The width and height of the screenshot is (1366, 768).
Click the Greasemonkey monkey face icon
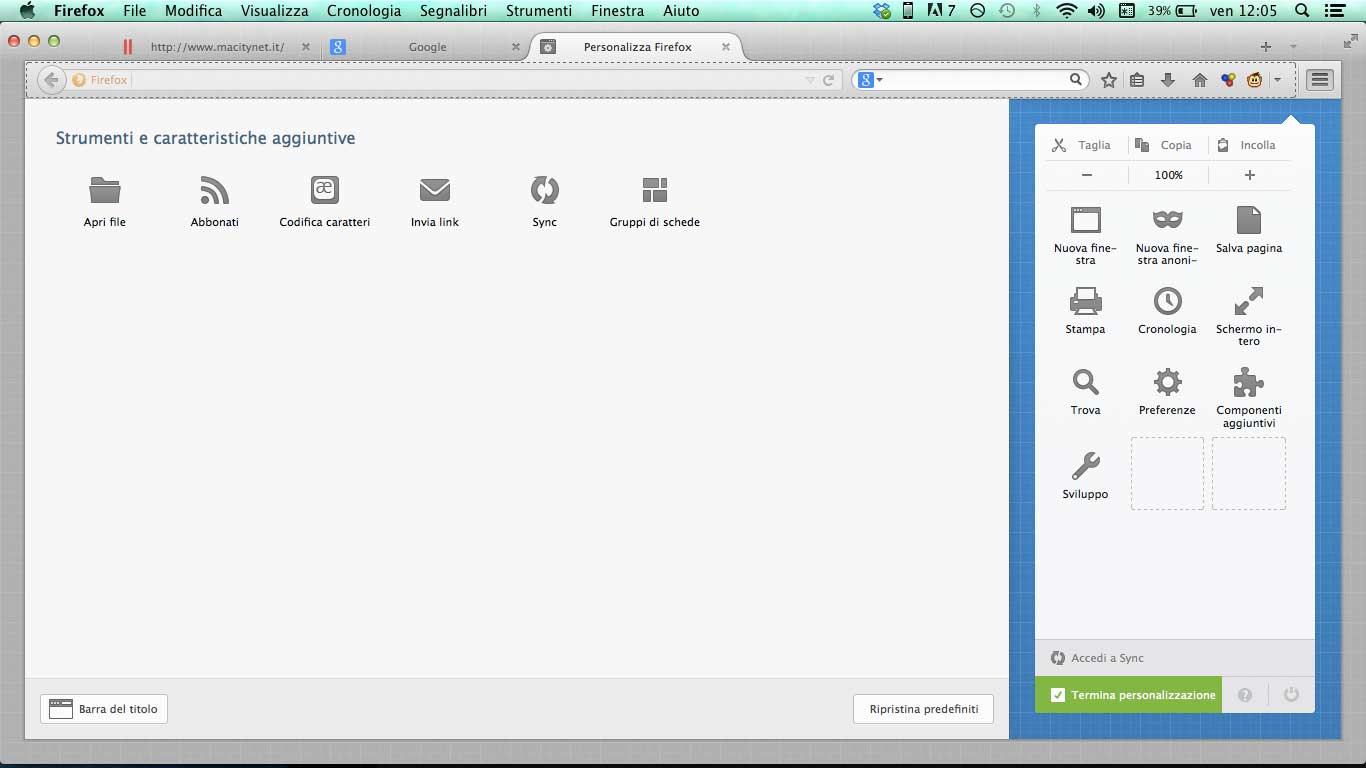pyautogui.click(x=1254, y=81)
